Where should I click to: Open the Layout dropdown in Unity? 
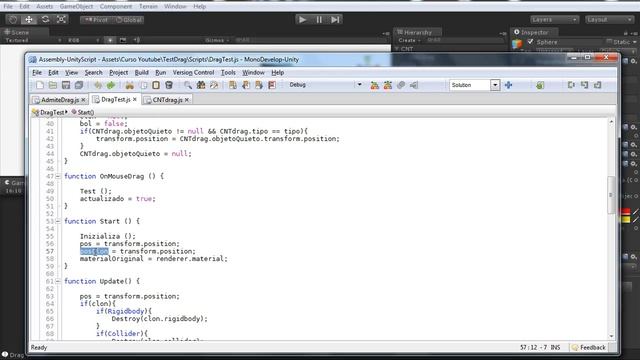[609, 20]
